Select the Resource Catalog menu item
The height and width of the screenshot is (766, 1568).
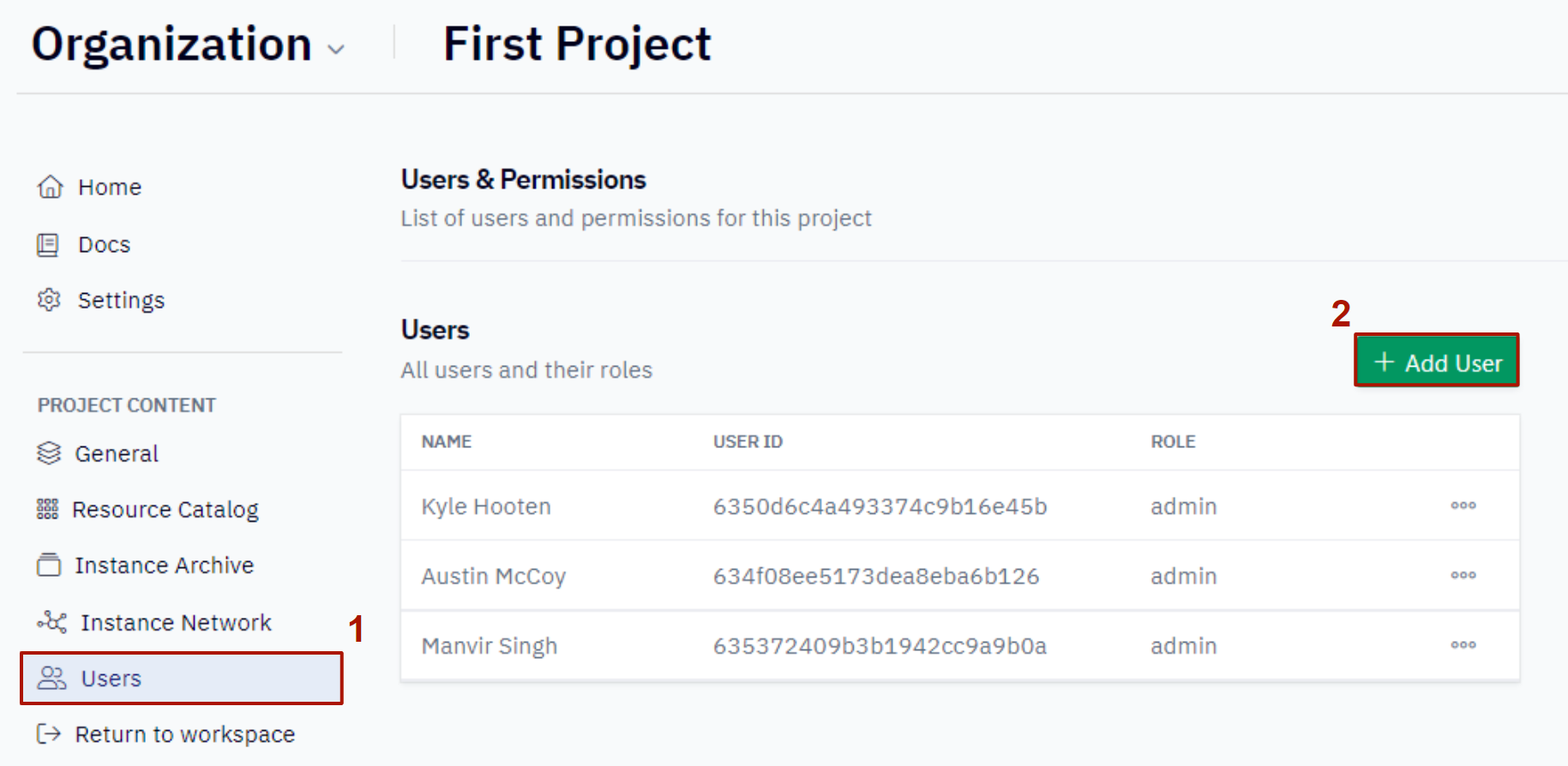coord(147,510)
